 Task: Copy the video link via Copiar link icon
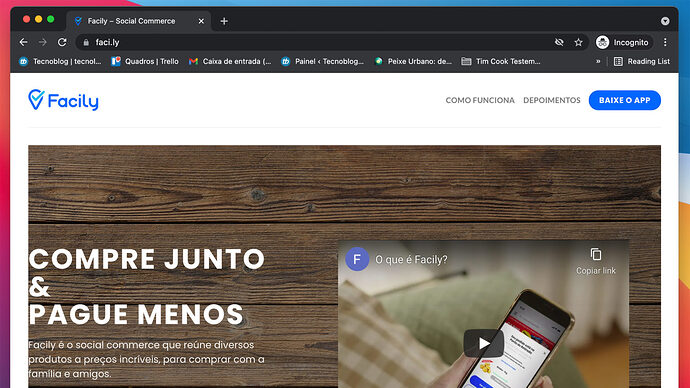(x=596, y=254)
